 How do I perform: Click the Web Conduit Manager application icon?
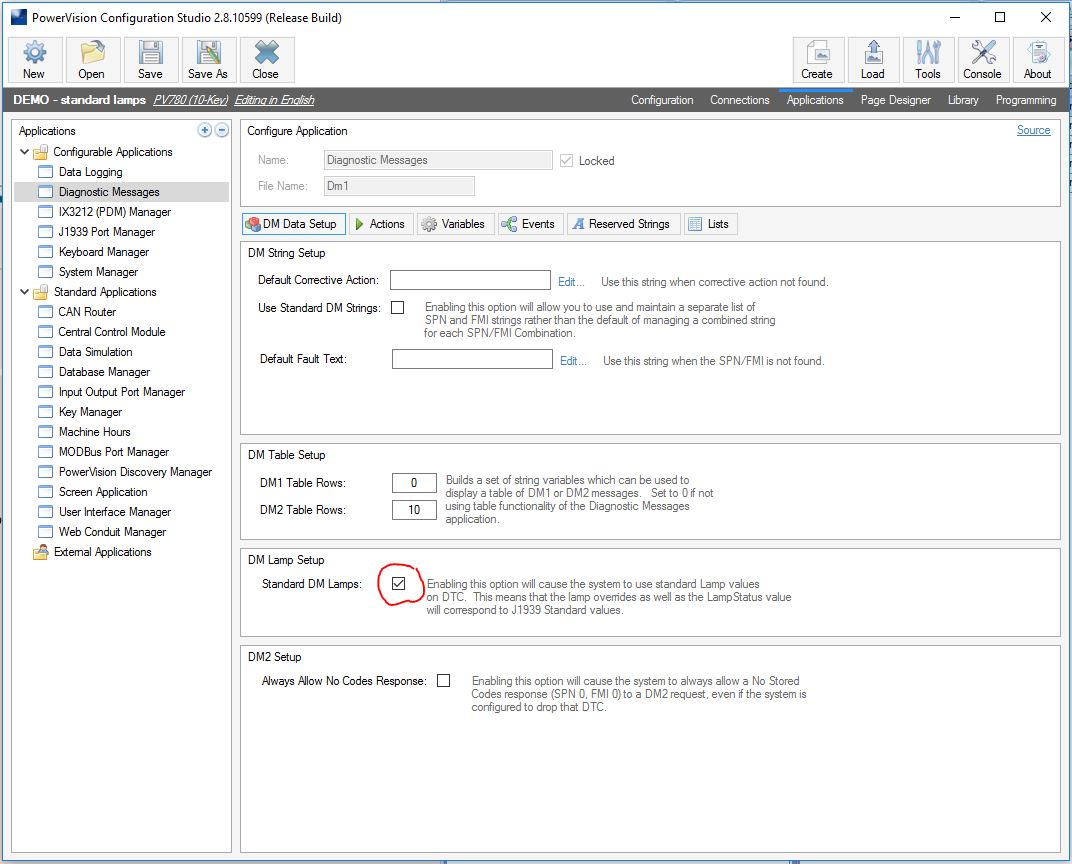tap(45, 532)
